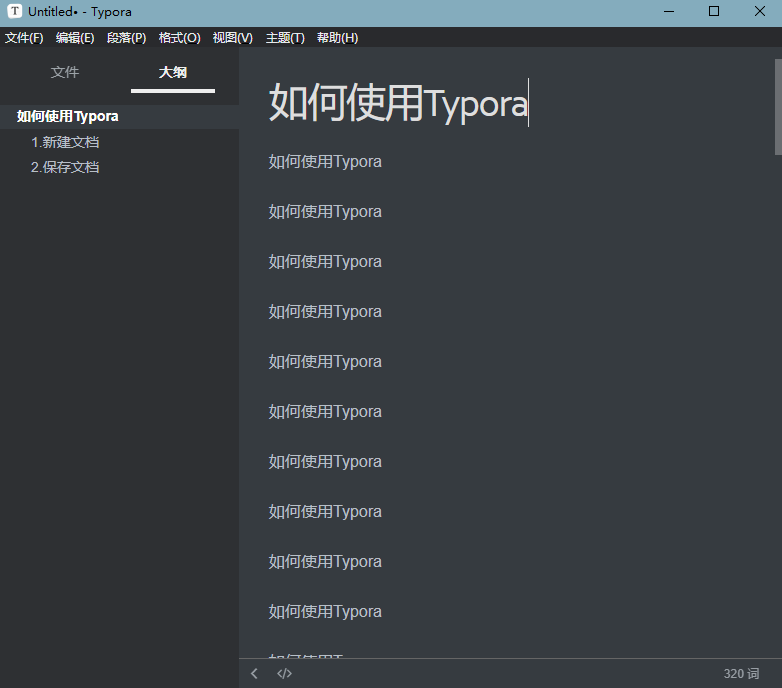
Task: Open the 文件(F) menu
Action: pyautogui.click(x=24, y=38)
